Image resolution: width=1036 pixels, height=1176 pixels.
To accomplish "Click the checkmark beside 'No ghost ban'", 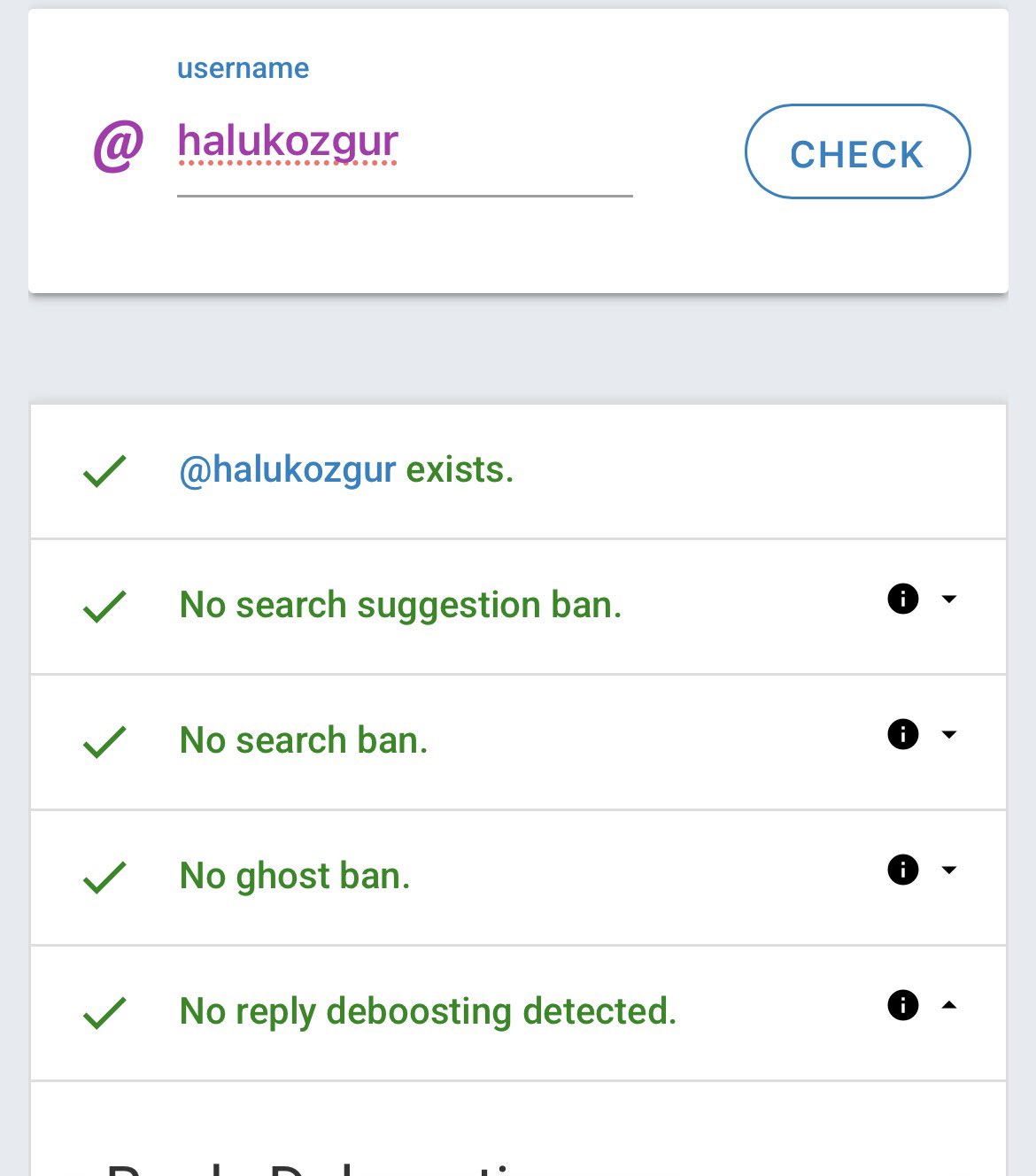I will coord(104,878).
